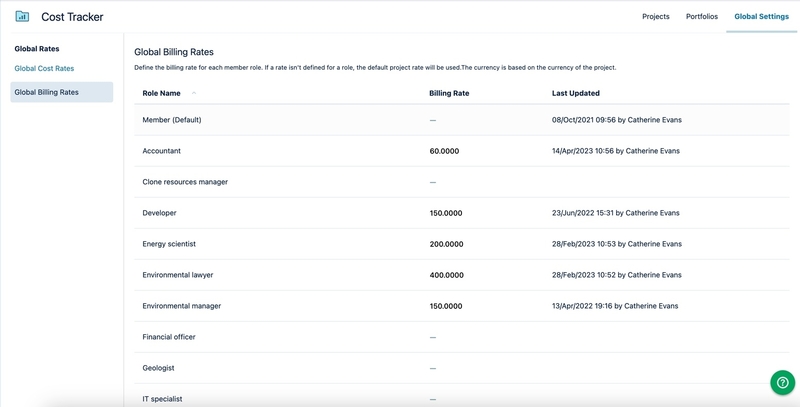Select Global Billing Rates in sidebar
800x407 pixels.
[47, 92]
